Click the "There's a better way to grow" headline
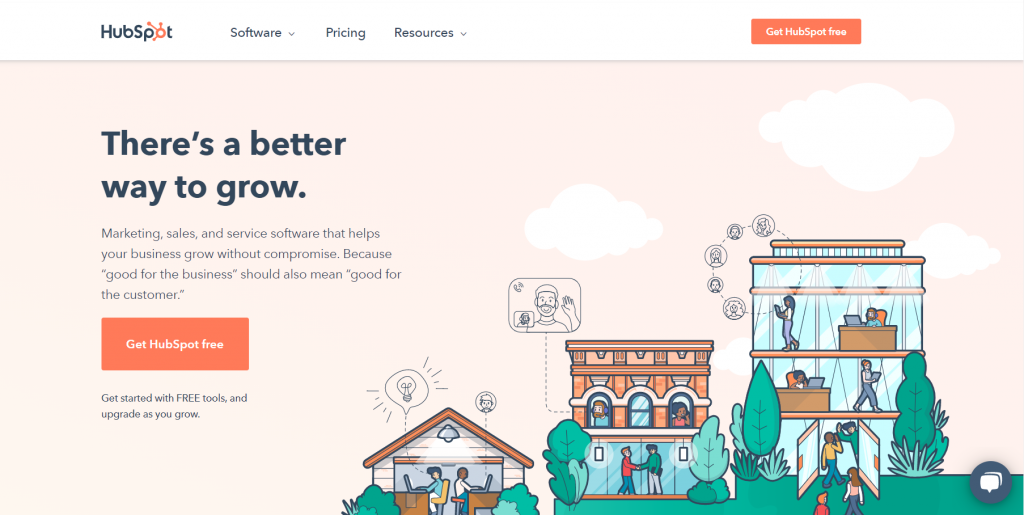 (224, 165)
